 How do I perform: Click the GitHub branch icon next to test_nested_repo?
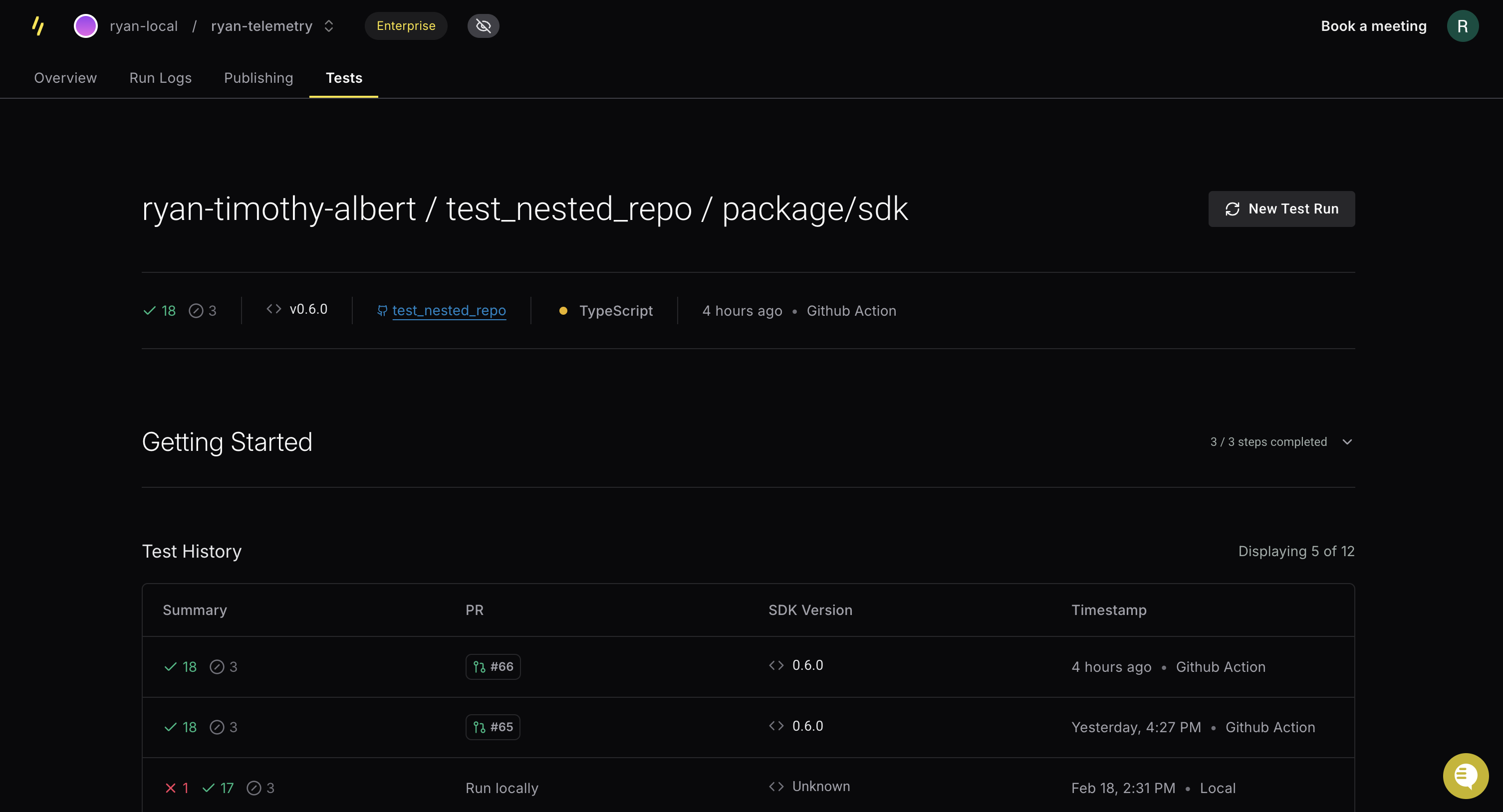[382, 310]
